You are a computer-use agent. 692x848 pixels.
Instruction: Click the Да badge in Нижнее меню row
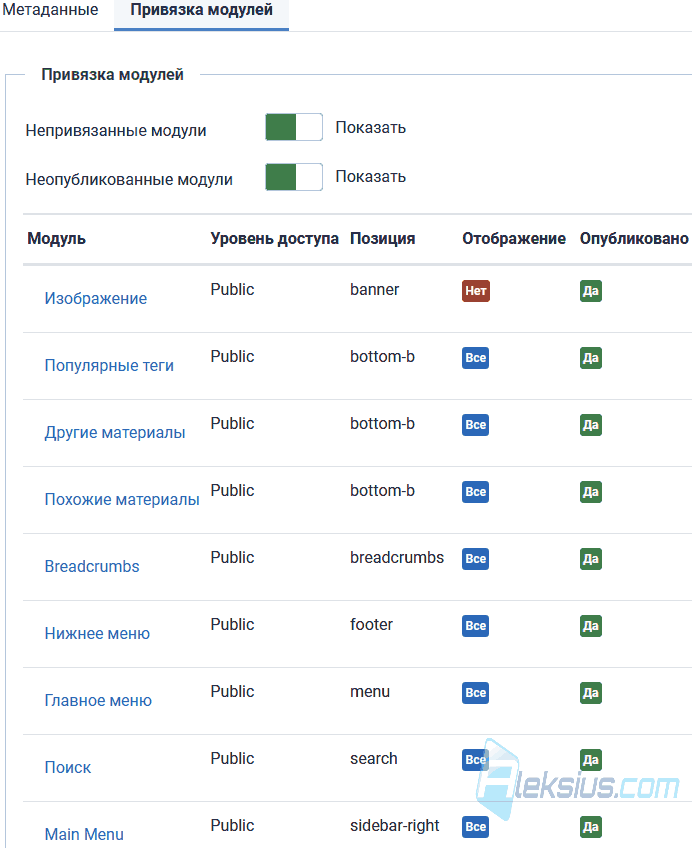click(x=591, y=626)
